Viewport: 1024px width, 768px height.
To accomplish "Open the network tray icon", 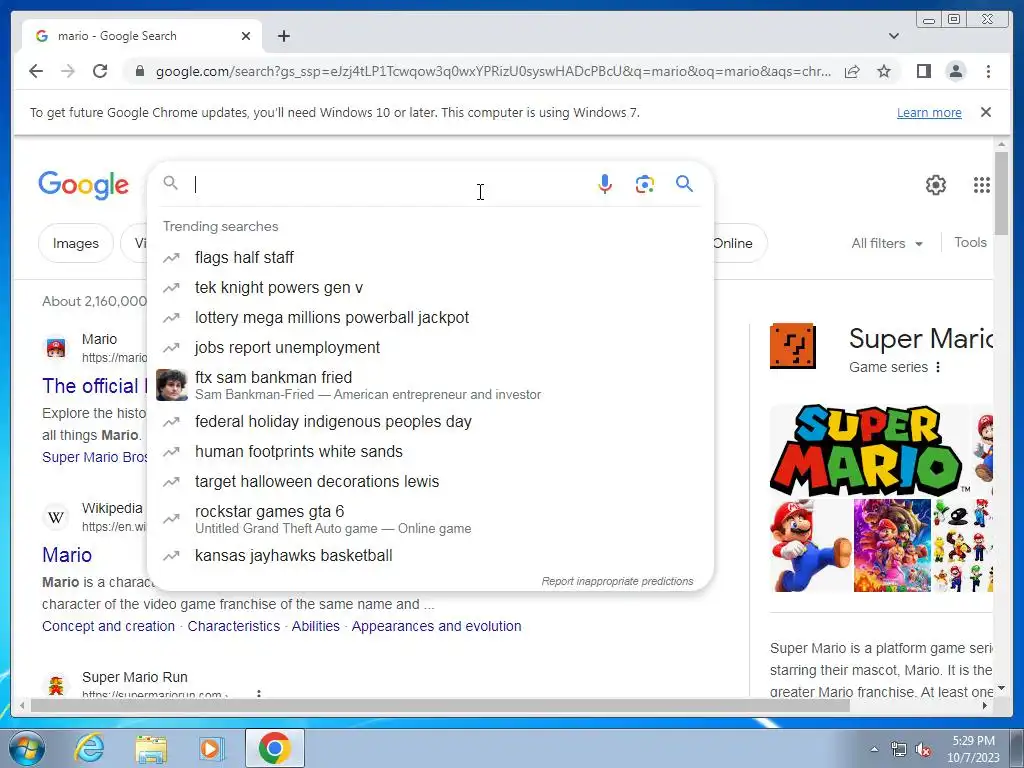I will click(x=899, y=750).
